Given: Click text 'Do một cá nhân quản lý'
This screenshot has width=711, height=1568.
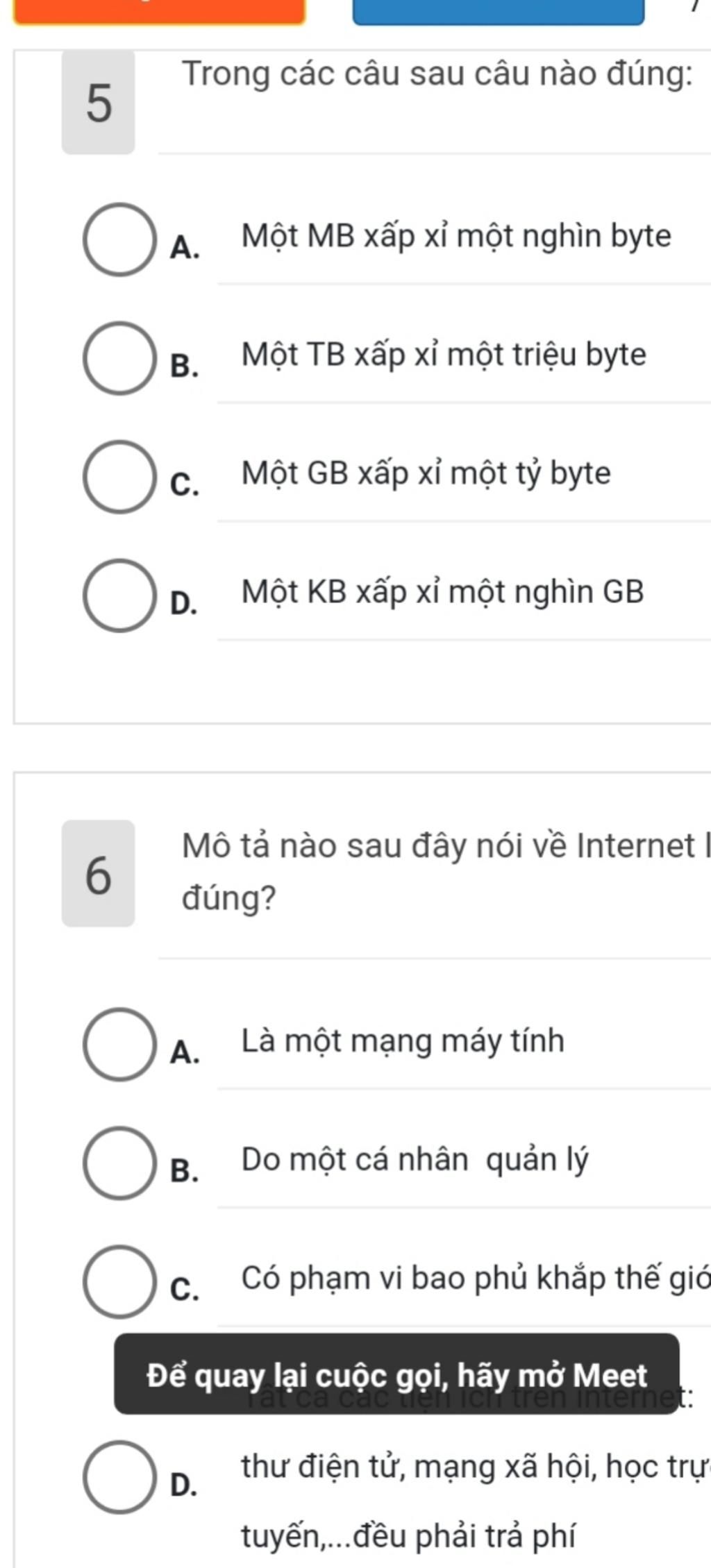Looking at the screenshot, I should pyautogui.click(x=415, y=1160).
